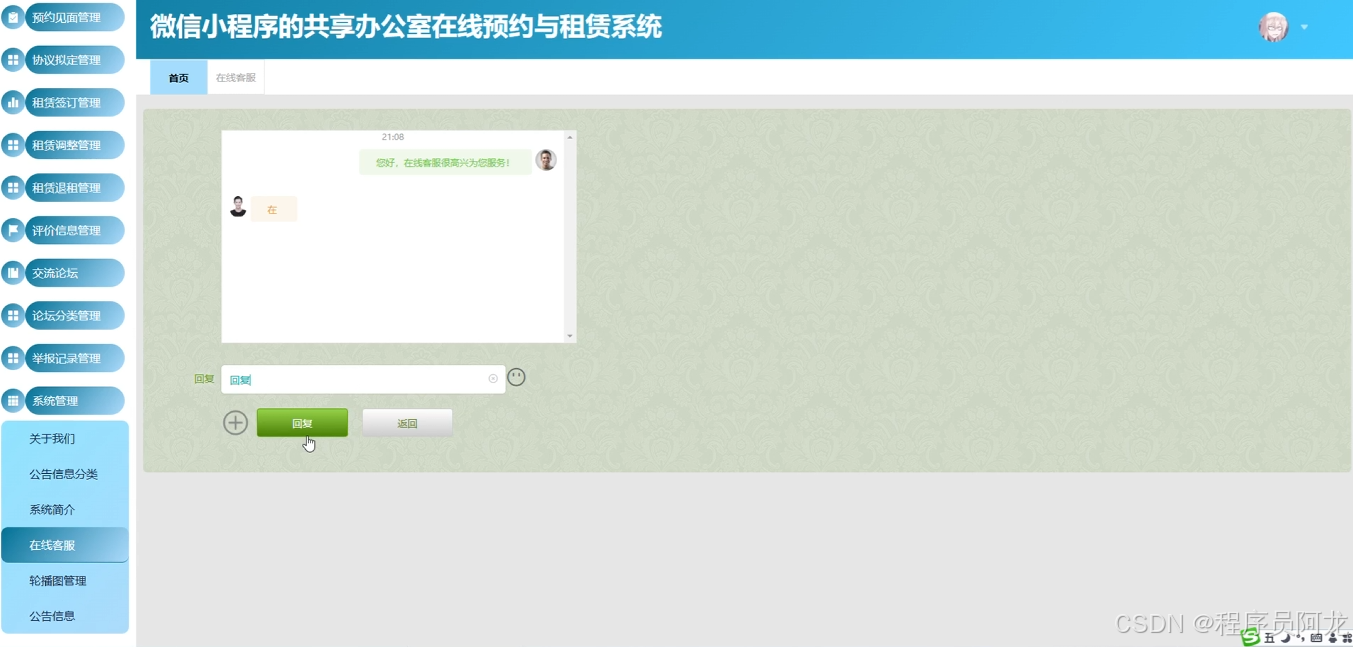Select 系统简介 submenu item
The height and width of the screenshot is (647, 1353).
tap(65, 510)
